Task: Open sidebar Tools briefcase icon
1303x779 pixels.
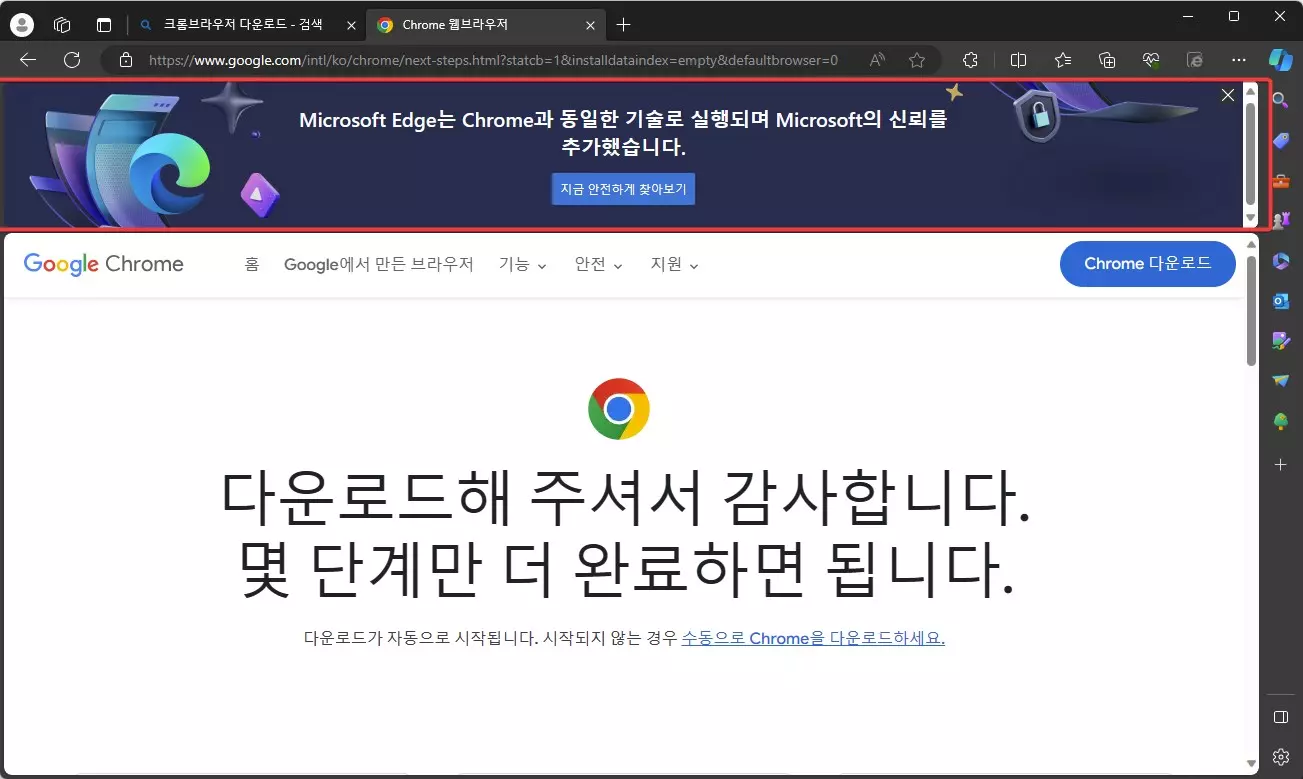Action: pyautogui.click(x=1280, y=181)
